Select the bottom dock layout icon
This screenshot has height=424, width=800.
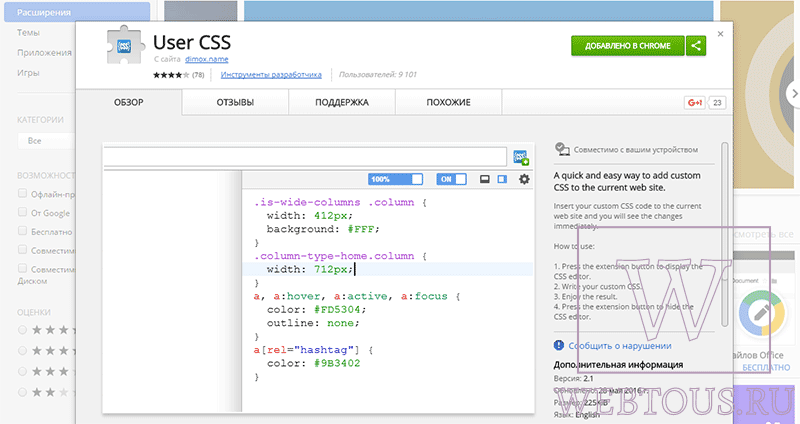point(485,179)
